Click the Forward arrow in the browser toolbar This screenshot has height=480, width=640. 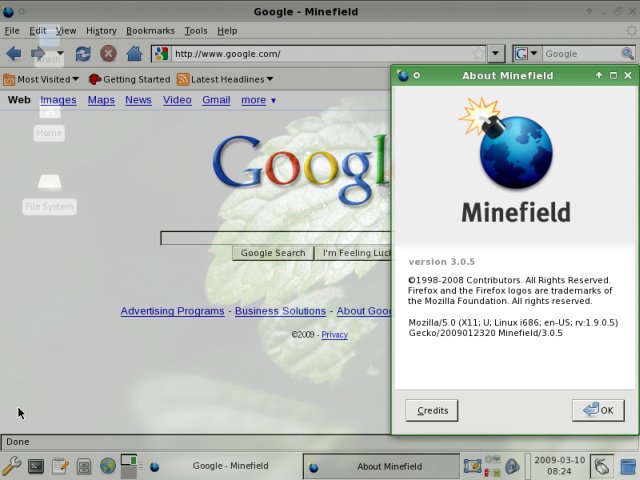39,53
